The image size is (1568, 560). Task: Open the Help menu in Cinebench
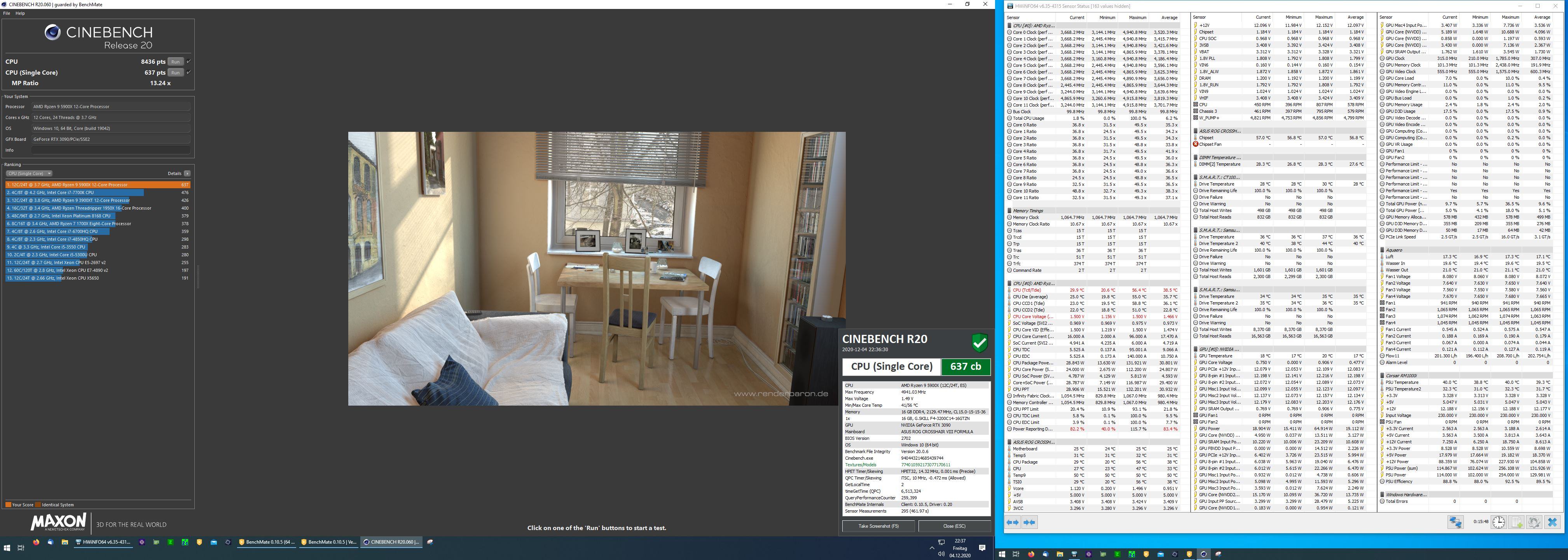(20, 13)
